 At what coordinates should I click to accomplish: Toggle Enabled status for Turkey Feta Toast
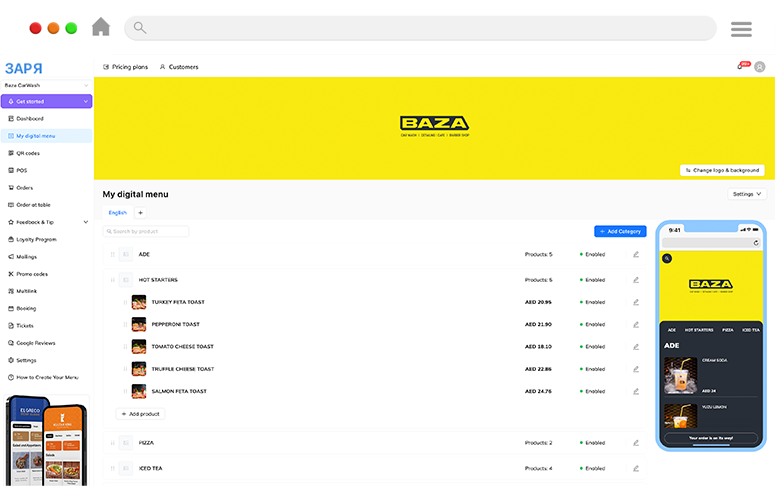[592, 302]
